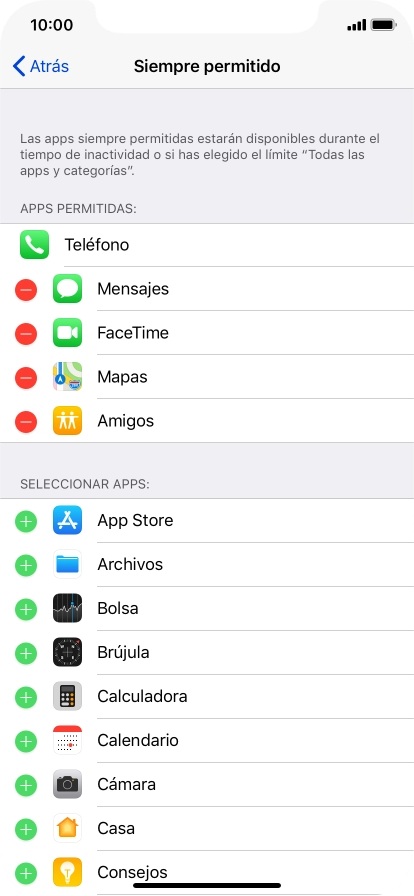Tap the Teléfono app icon

[x=34, y=245]
